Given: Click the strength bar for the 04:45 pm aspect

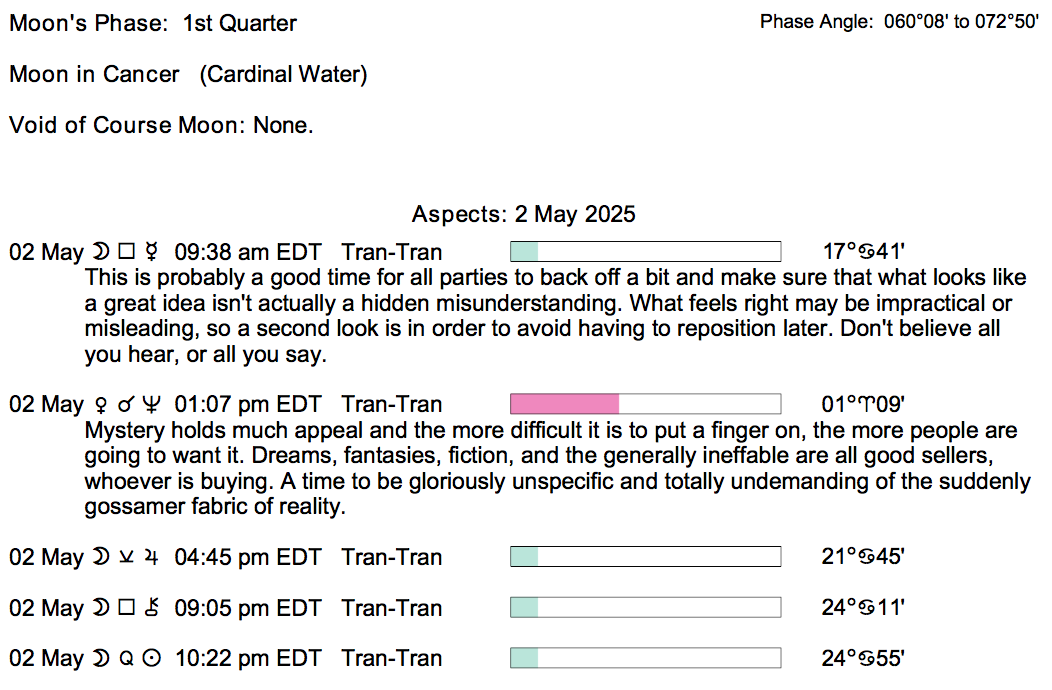Looking at the screenshot, I should (645, 556).
